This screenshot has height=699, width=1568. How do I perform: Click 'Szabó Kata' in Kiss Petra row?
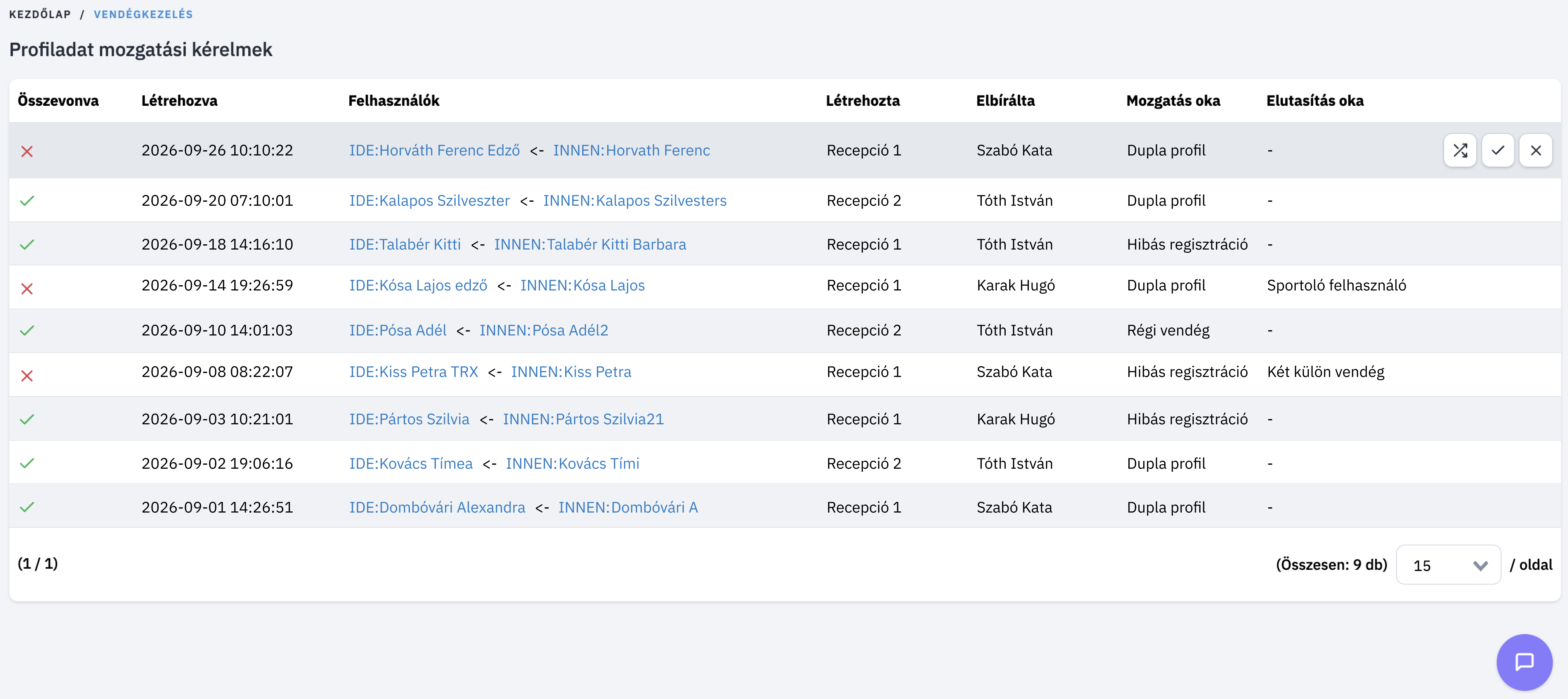(x=1015, y=371)
